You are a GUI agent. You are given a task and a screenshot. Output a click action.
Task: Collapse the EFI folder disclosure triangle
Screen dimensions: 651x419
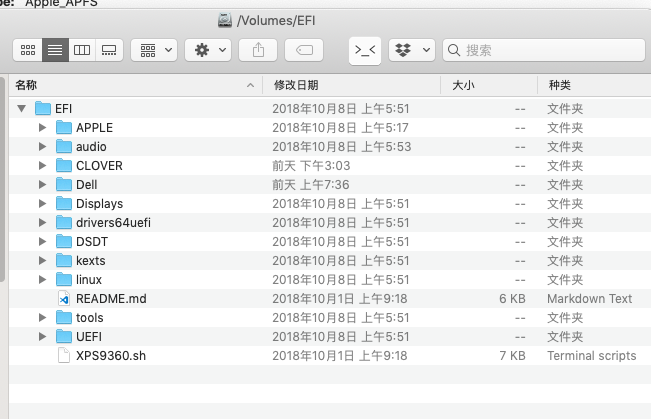pyautogui.click(x=22, y=109)
